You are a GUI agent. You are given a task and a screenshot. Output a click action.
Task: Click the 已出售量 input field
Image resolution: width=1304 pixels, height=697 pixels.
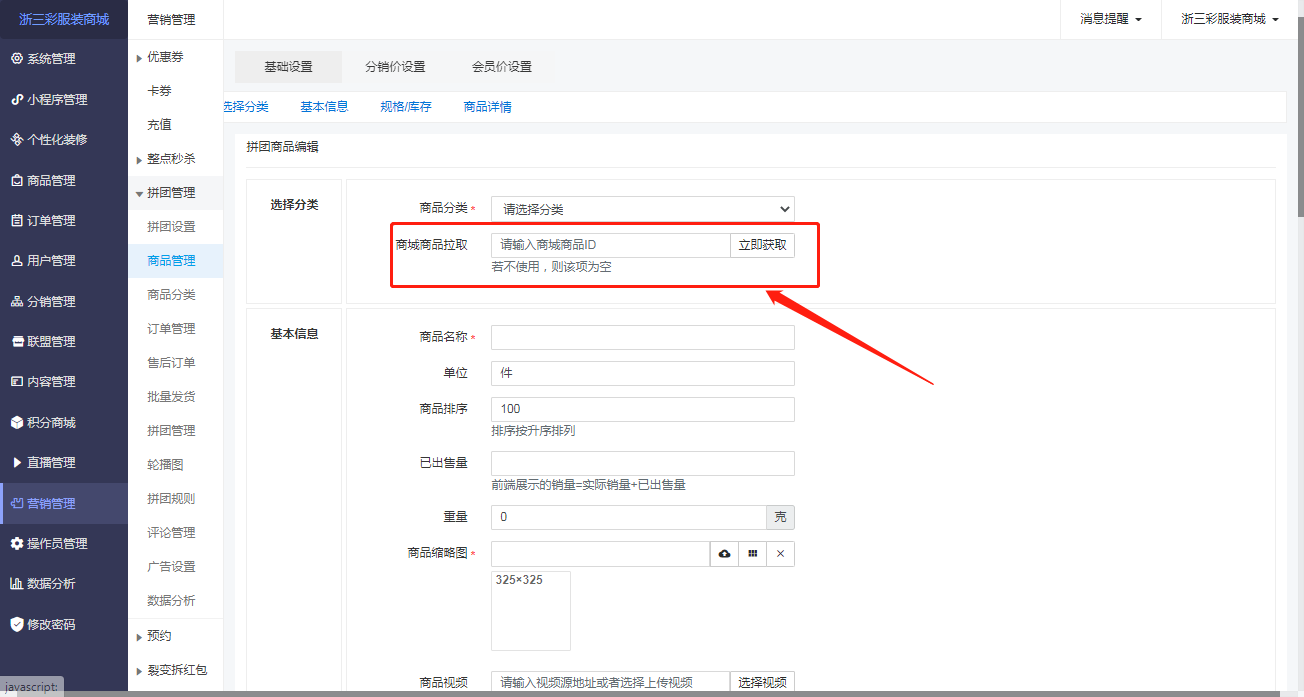pyautogui.click(x=643, y=463)
